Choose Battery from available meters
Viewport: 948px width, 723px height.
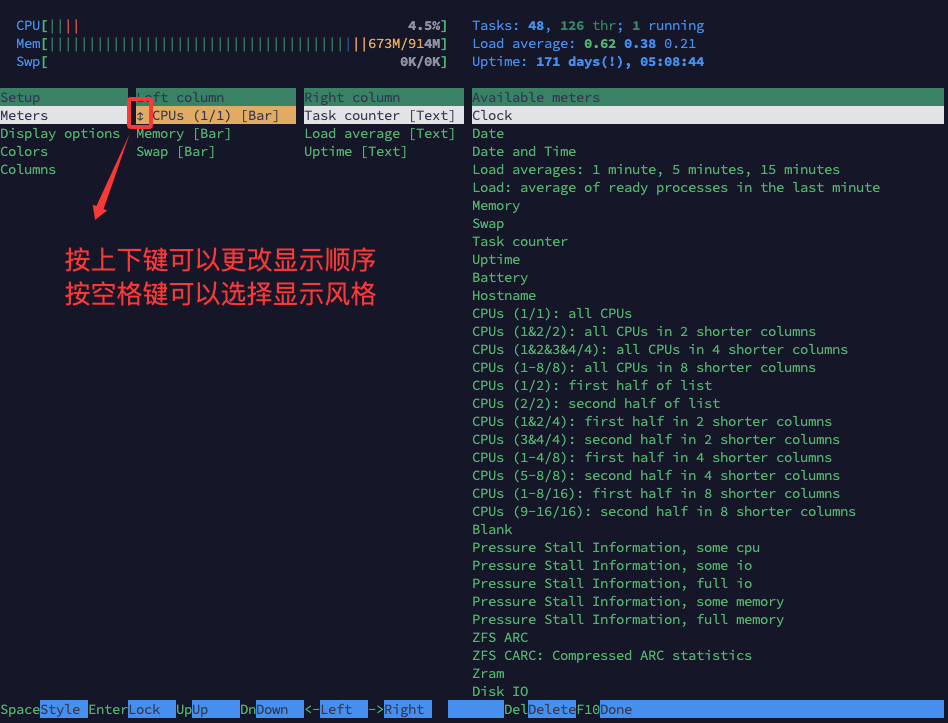[500, 278]
